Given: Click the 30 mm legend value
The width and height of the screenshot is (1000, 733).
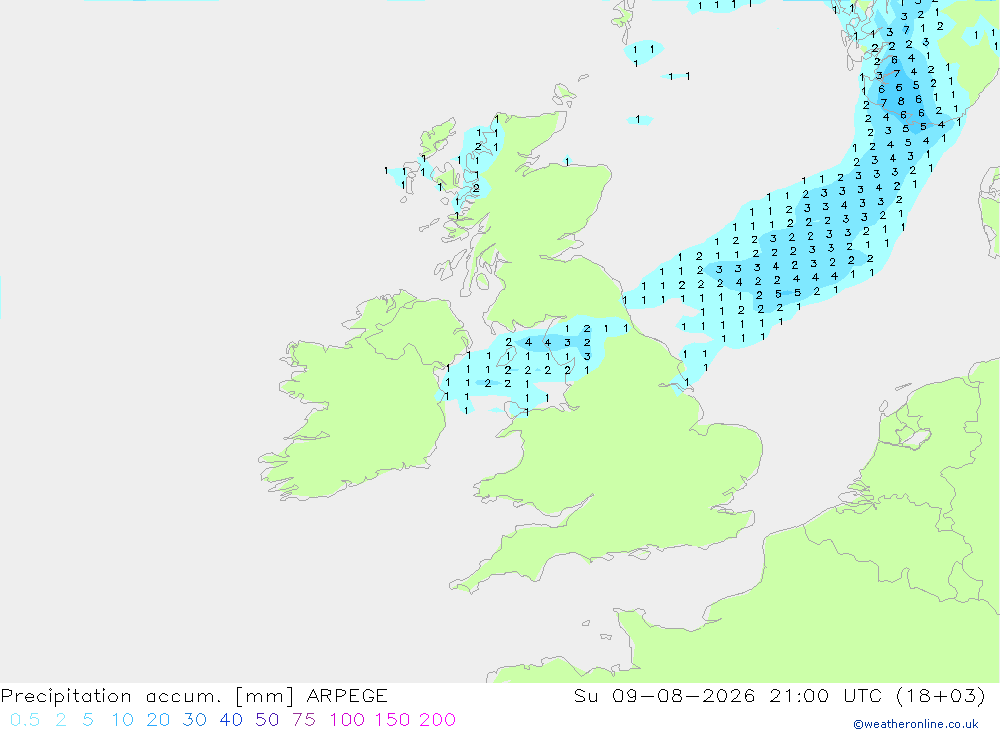Looking at the screenshot, I should point(195,720).
